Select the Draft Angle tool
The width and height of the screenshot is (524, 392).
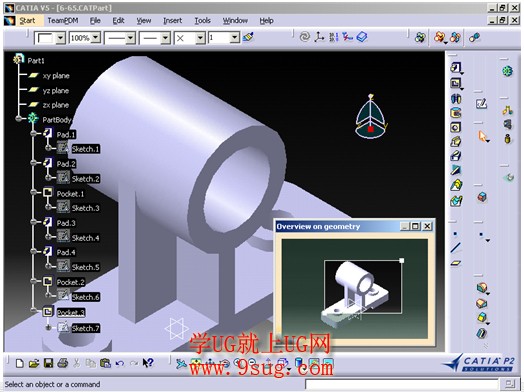481,317
